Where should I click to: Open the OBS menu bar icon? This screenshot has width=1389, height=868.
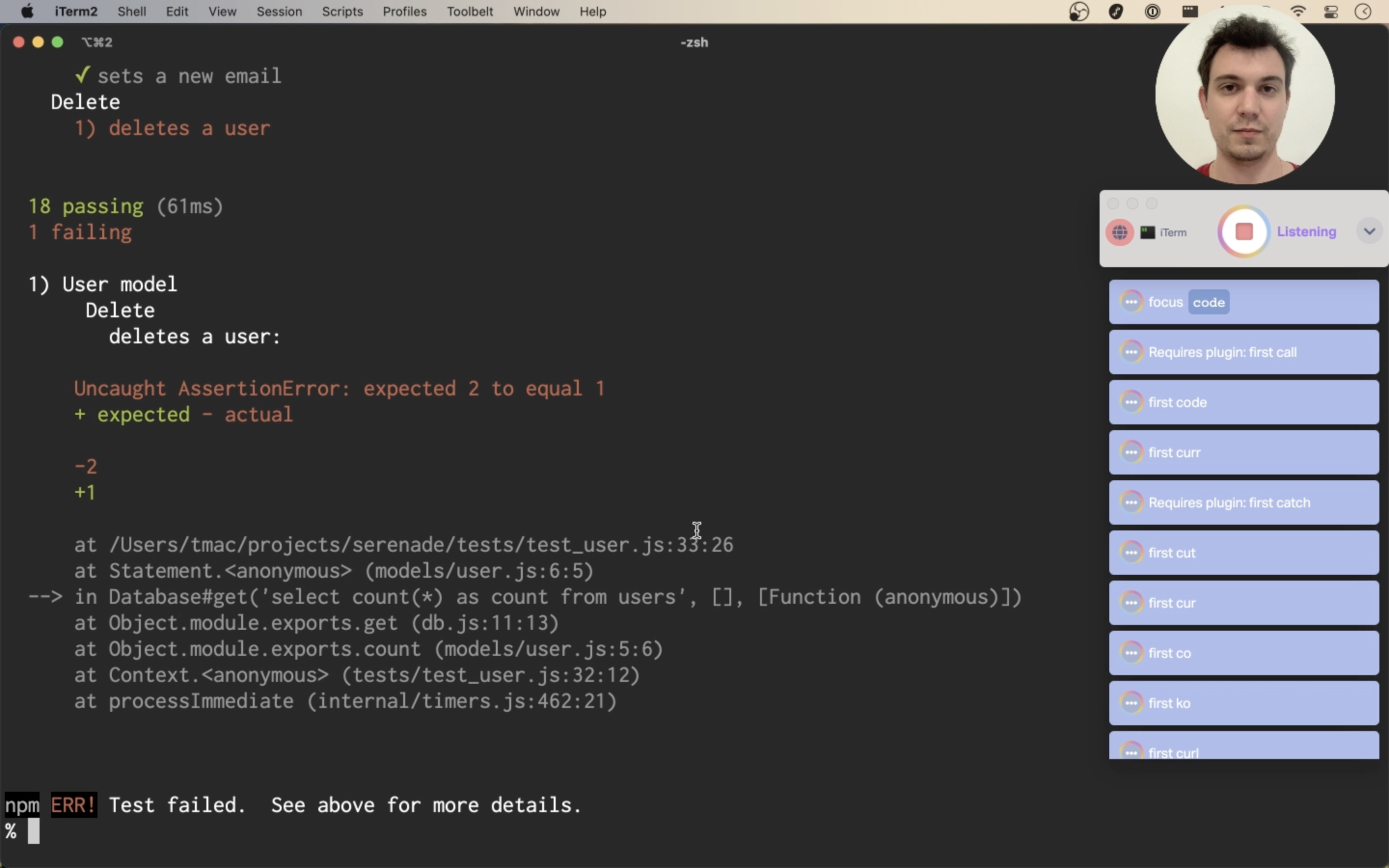[x=1079, y=12]
